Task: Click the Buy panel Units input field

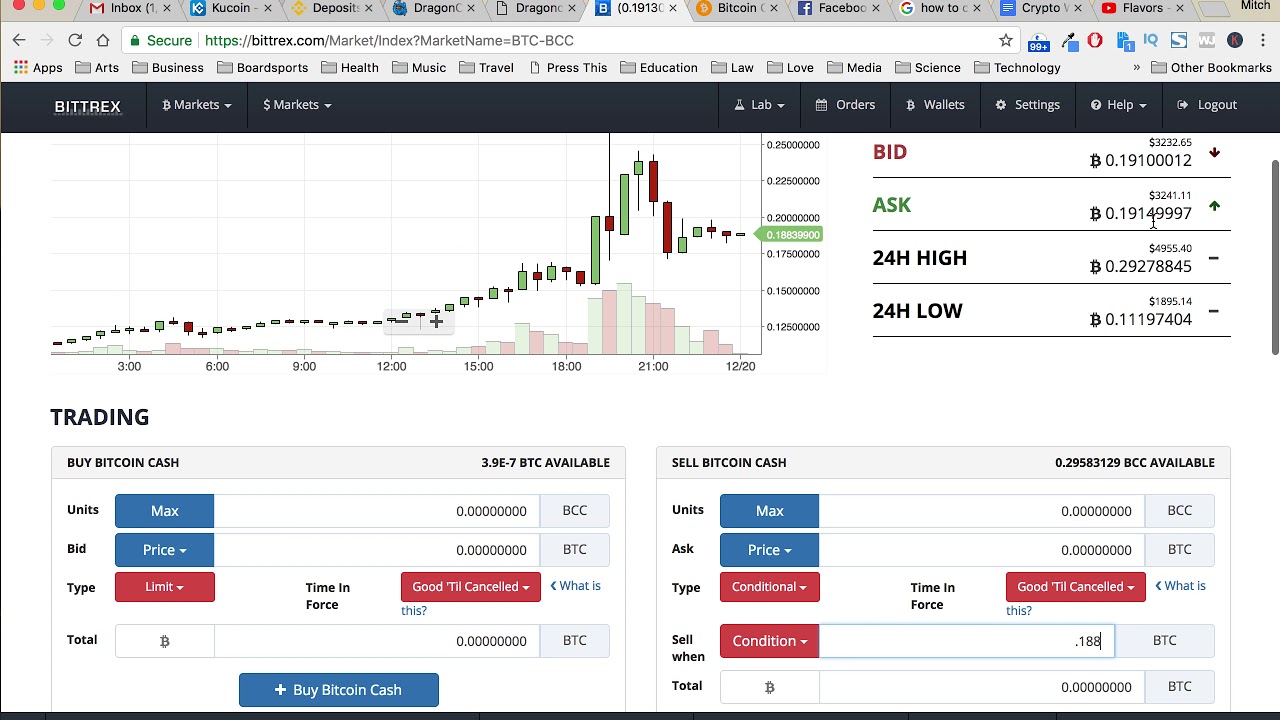Action: click(376, 511)
